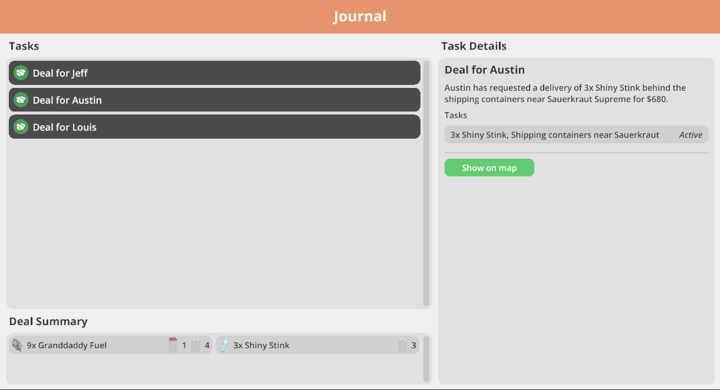Click the Deal Summary heading
This screenshot has width=720, height=390.
click(x=48, y=321)
